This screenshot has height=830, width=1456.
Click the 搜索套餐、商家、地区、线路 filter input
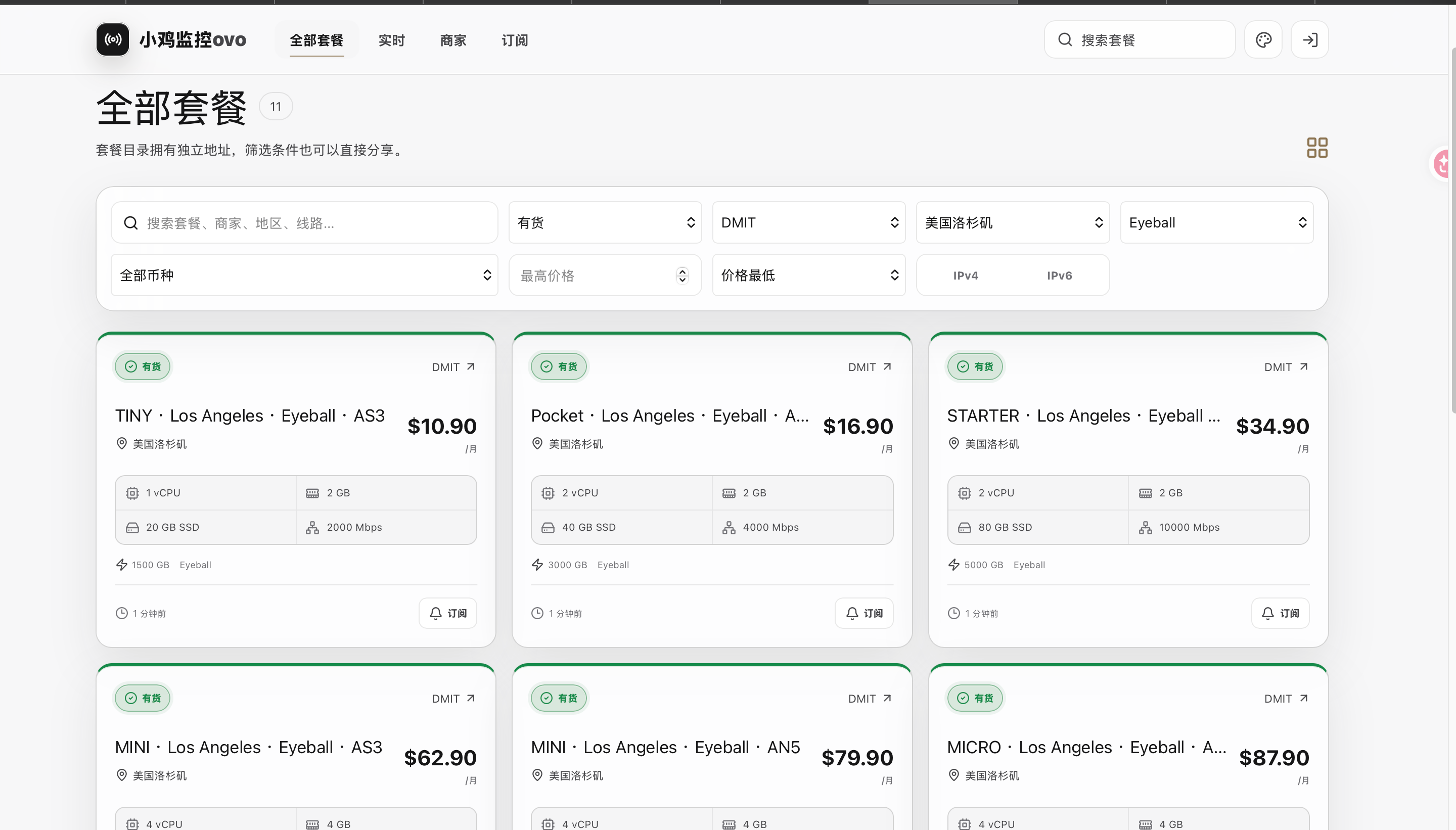[304, 222]
